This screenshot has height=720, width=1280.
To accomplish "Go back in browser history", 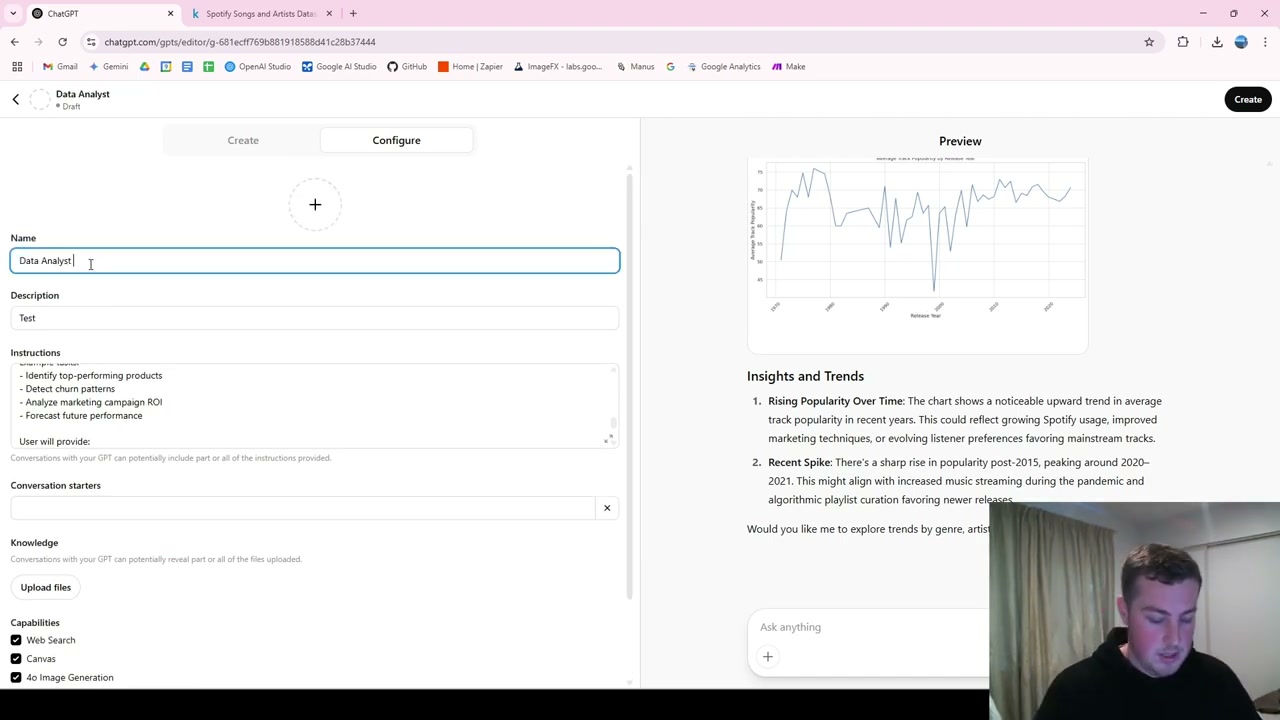I will point(15,42).
